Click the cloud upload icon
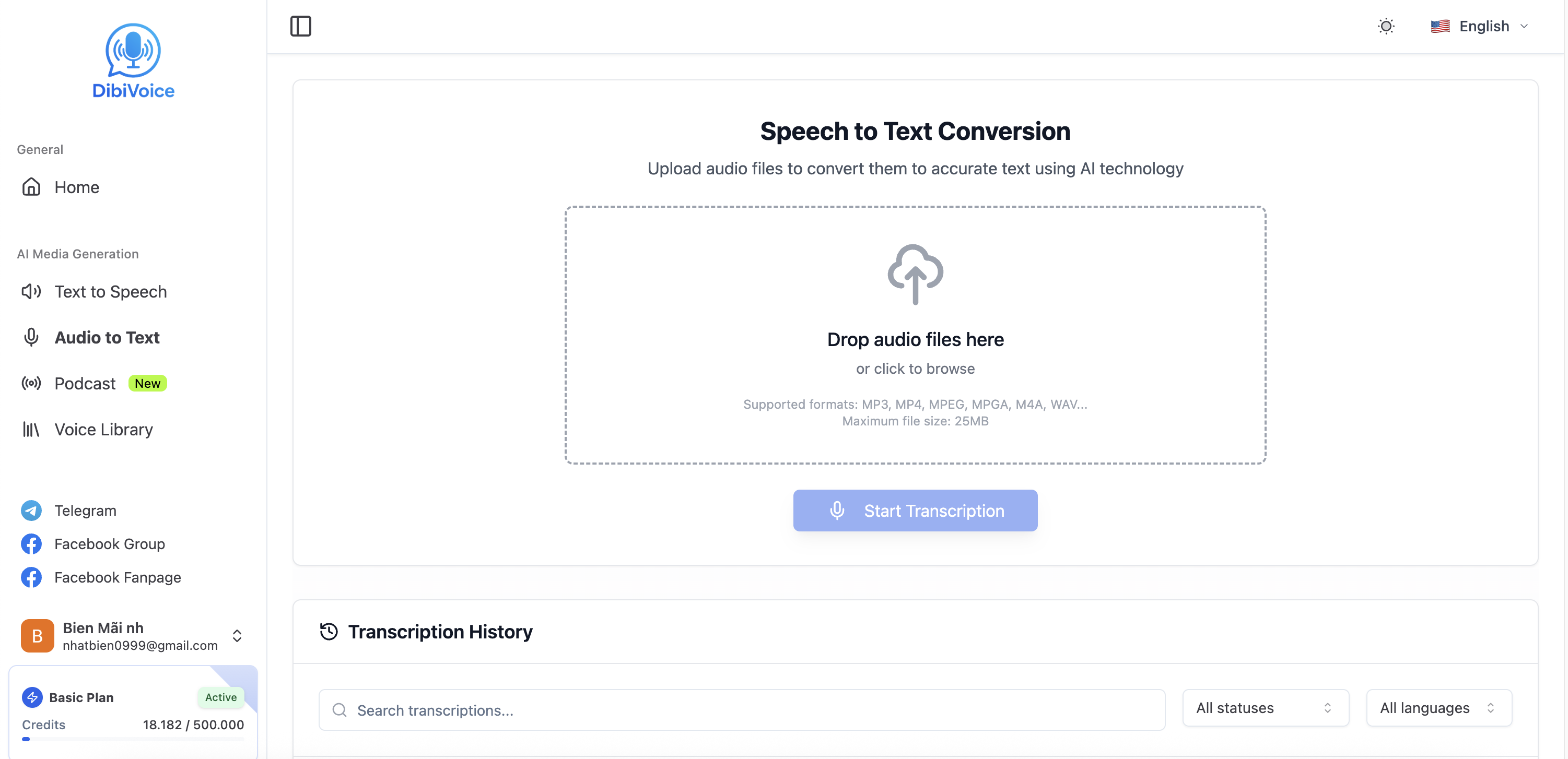Screen dimensions: 1568x759 click(915, 274)
